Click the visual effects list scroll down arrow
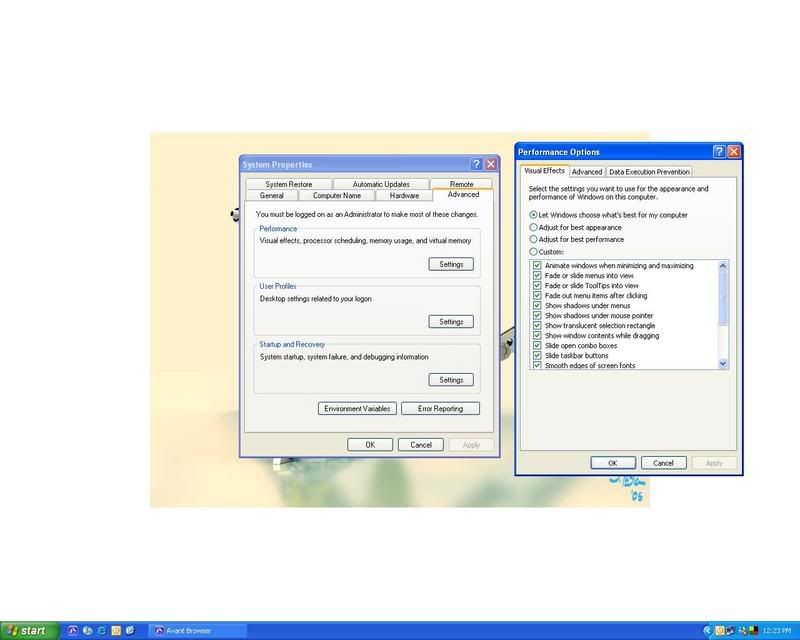800x640 pixels. point(722,363)
